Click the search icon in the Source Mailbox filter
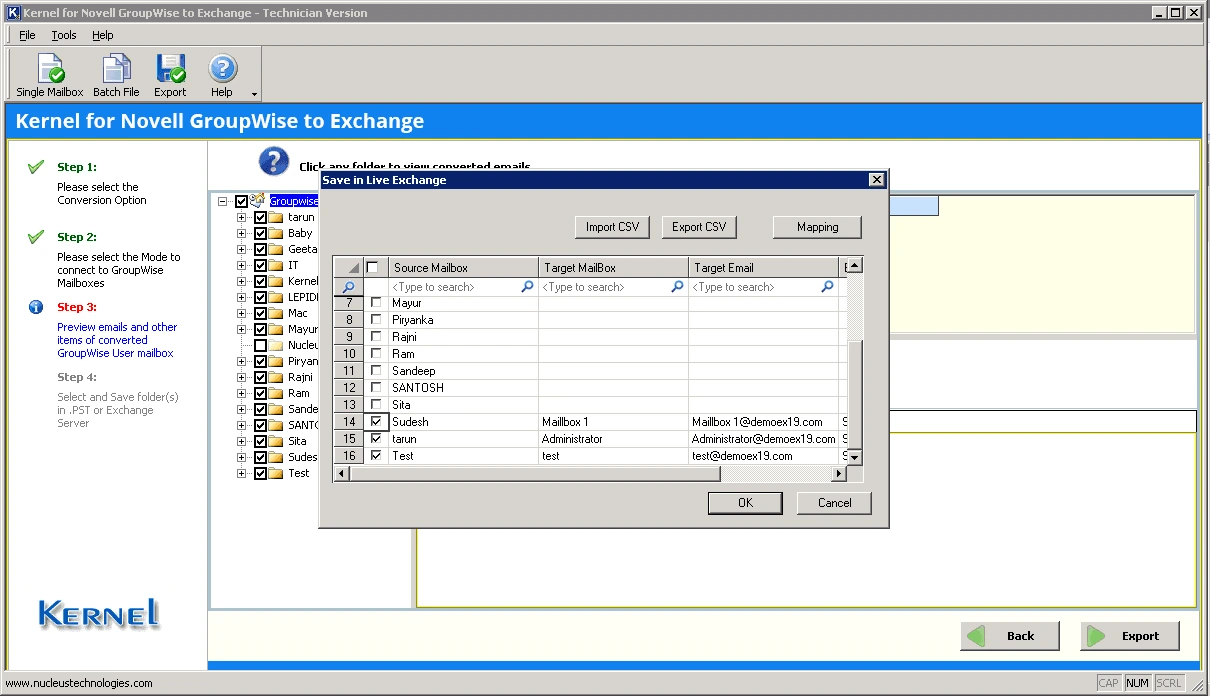Image resolution: width=1210 pixels, height=696 pixels. pyautogui.click(x=527, y=287)
